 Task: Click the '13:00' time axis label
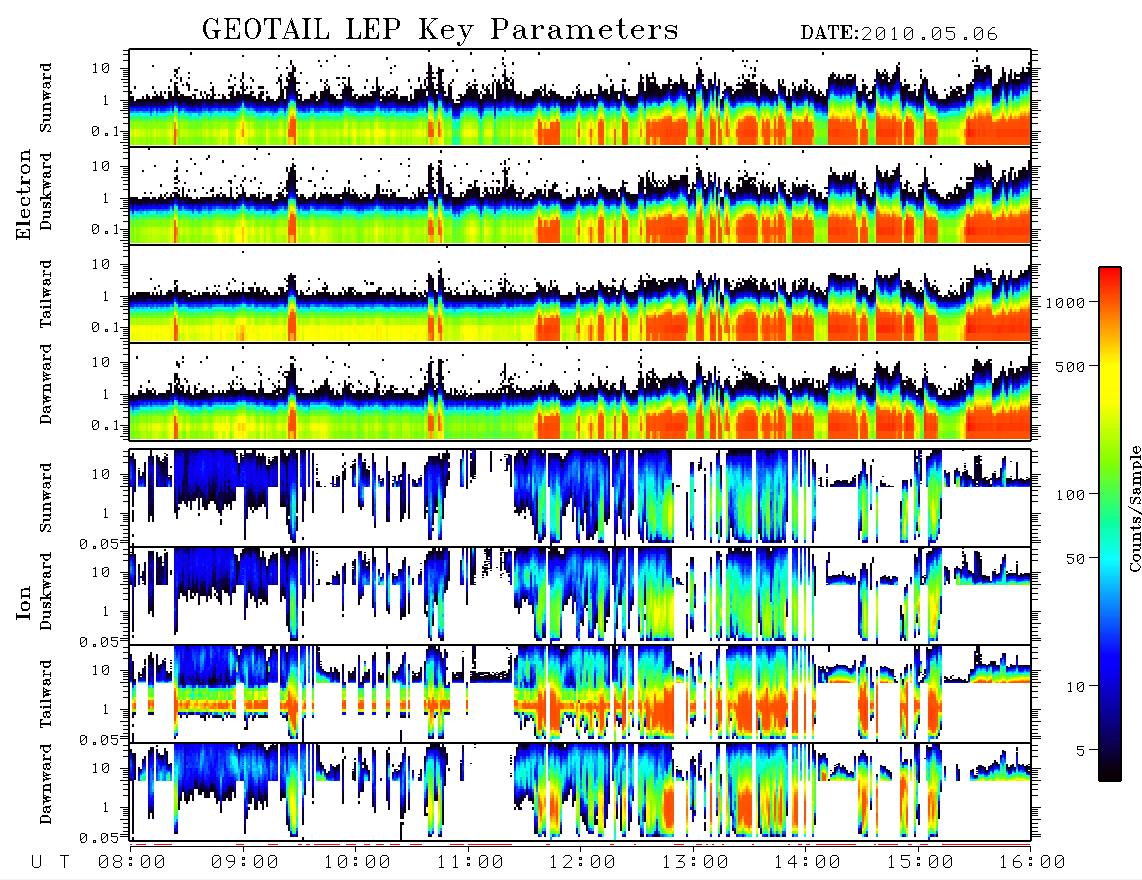tap(695, 862)
